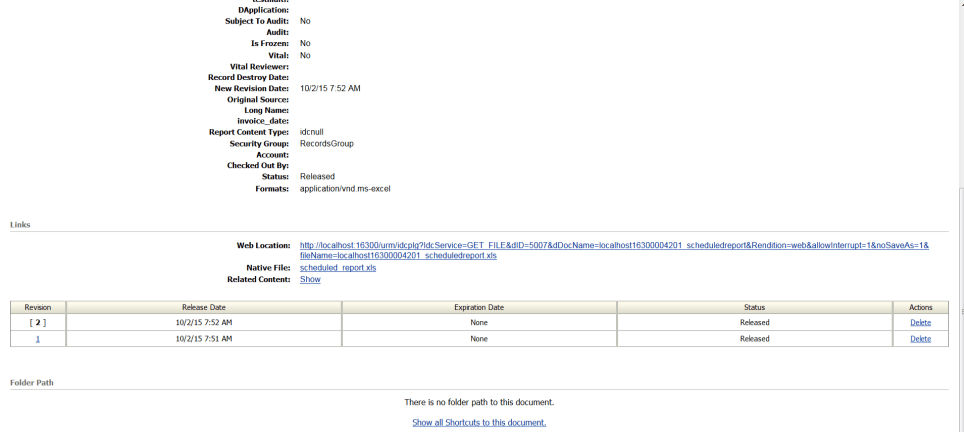
Task: Click the Actions column header
Action: (x=920, y=307)
